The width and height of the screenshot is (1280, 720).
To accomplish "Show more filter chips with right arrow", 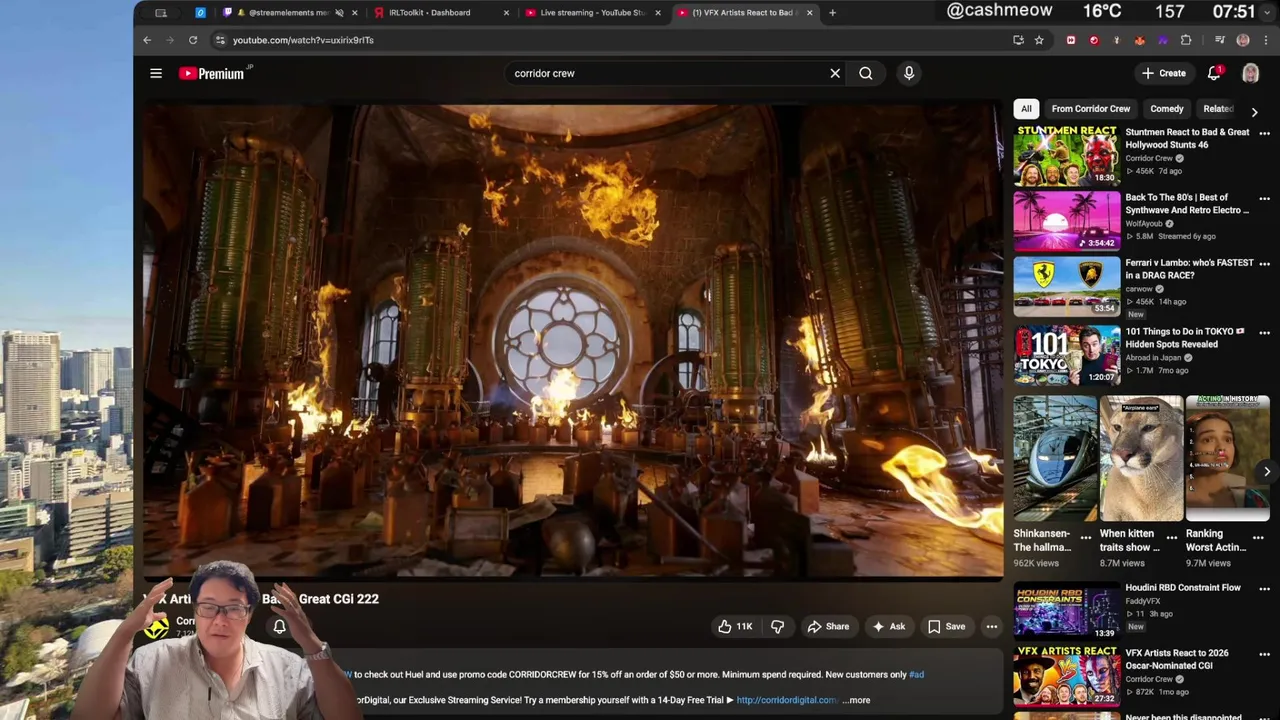I will click(1255, 112).
